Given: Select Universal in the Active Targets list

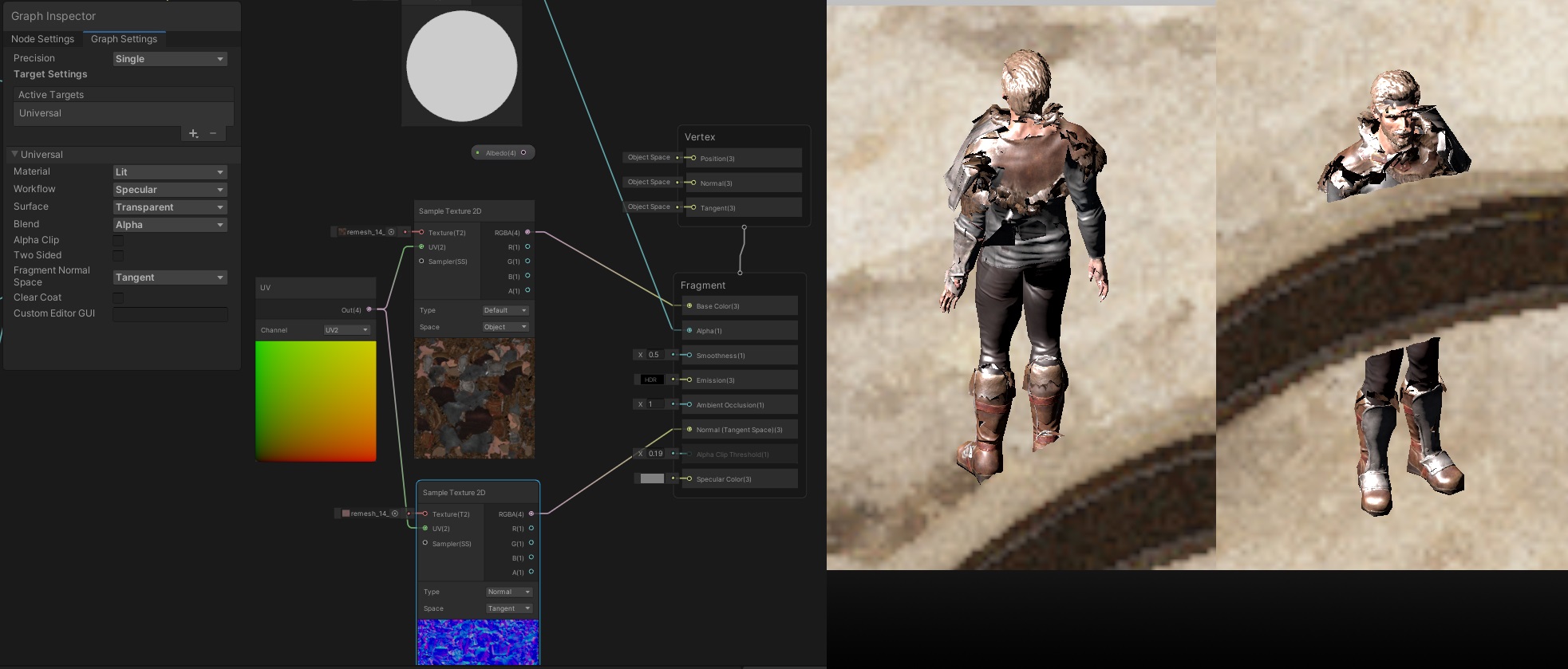Looking at the screenshot, I should pos(123,113).
